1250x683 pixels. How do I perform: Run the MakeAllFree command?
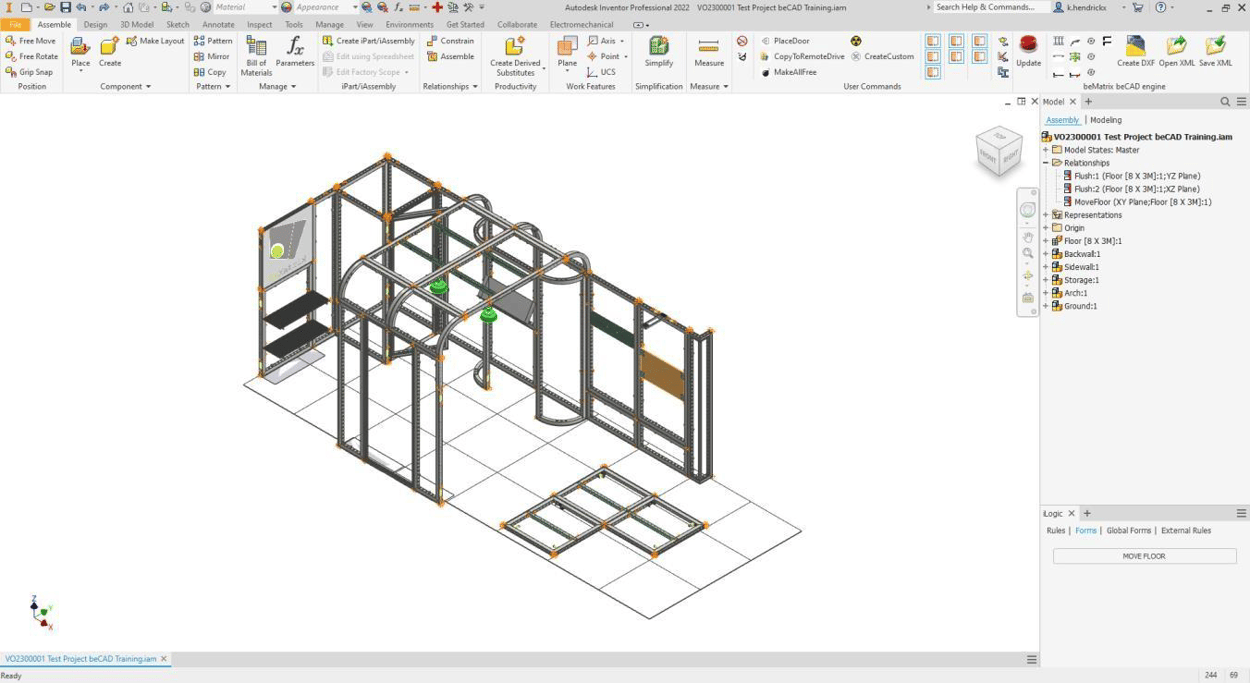pyautogui.click(x=788, y=72)
